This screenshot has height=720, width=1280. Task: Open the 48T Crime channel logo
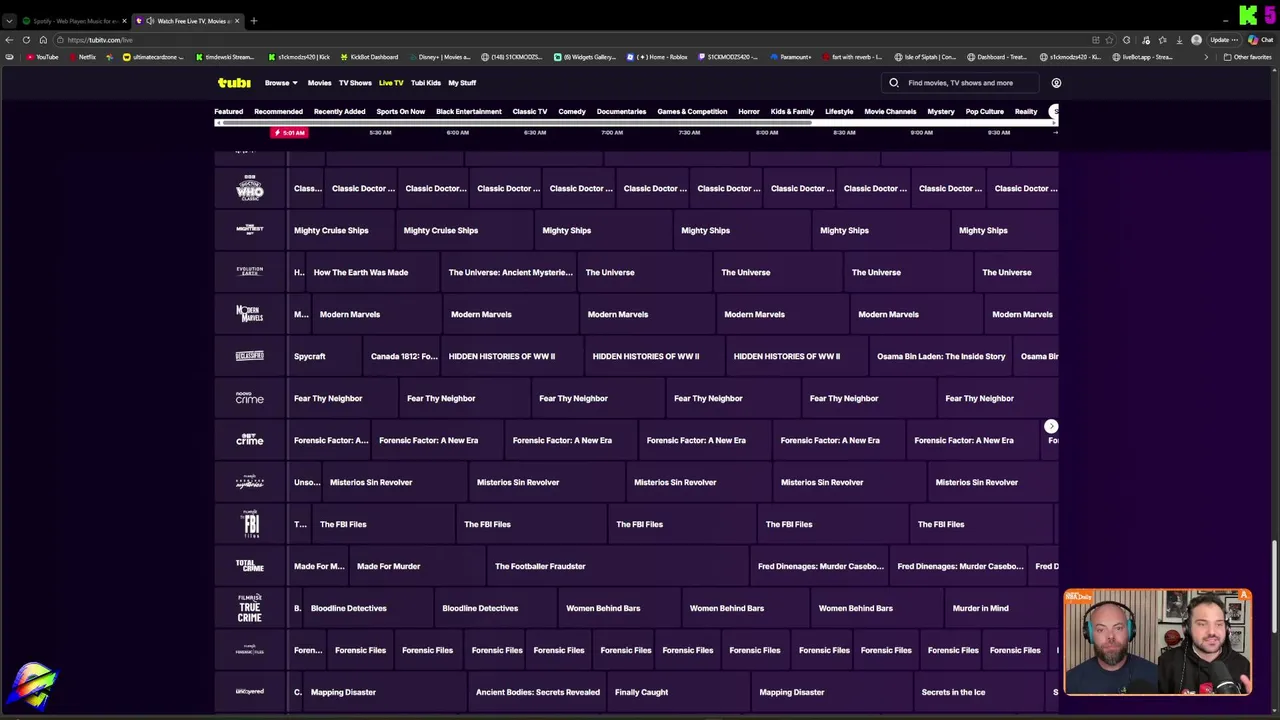250,440
